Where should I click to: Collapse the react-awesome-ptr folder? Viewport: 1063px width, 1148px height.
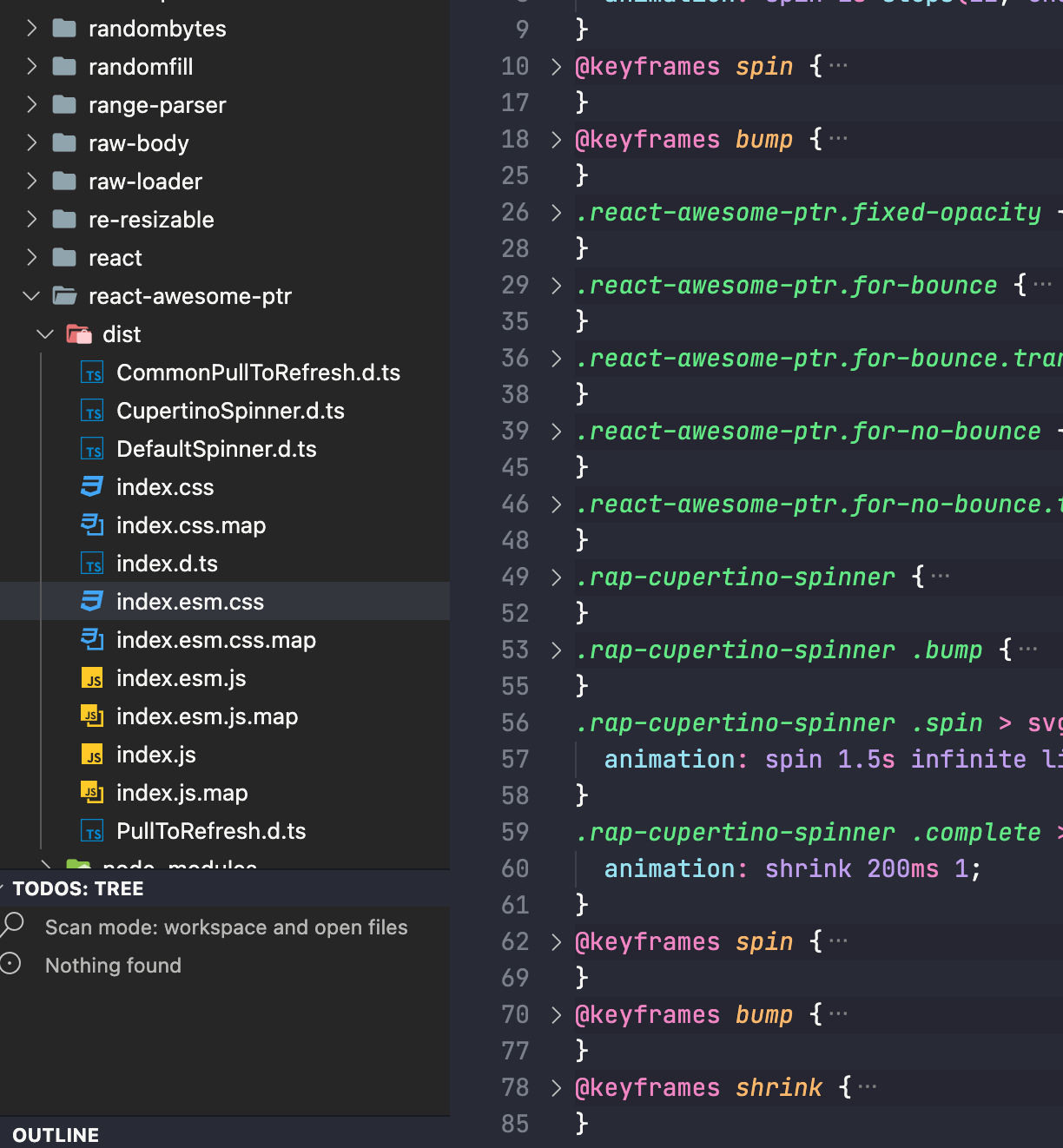31,296
